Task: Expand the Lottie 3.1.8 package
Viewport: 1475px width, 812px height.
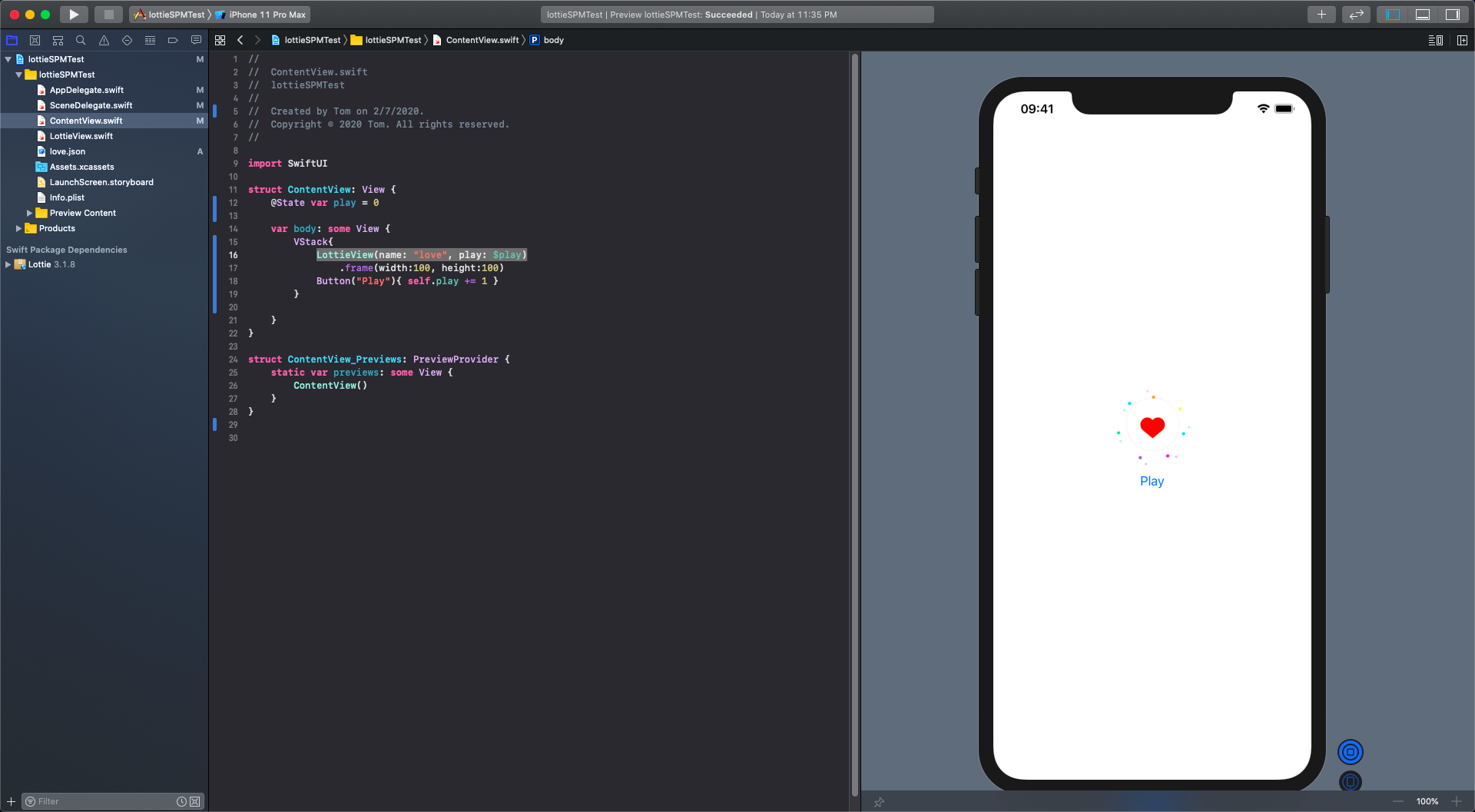Action: 8,264
